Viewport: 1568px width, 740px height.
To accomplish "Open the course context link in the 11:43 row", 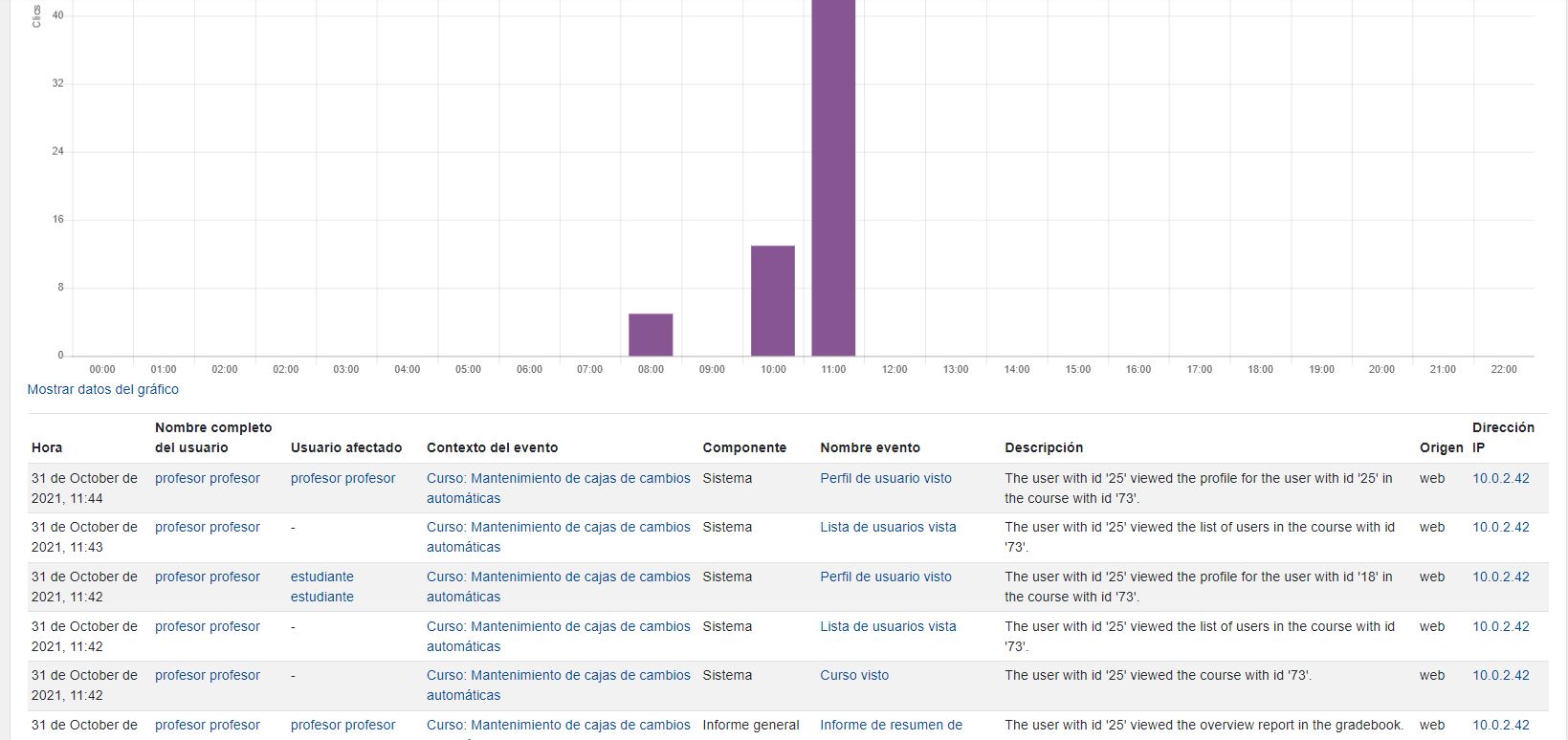I will (558, 536).
